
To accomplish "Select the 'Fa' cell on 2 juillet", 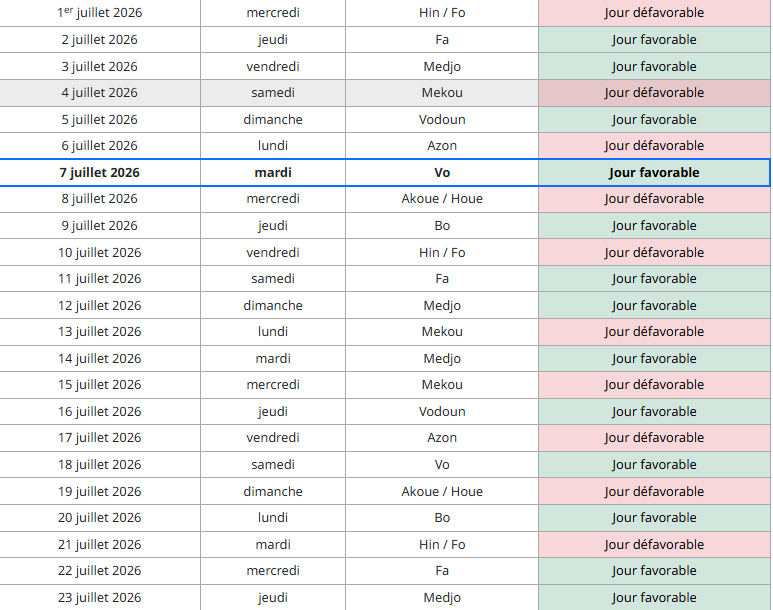I will click(x=442, y=39).
